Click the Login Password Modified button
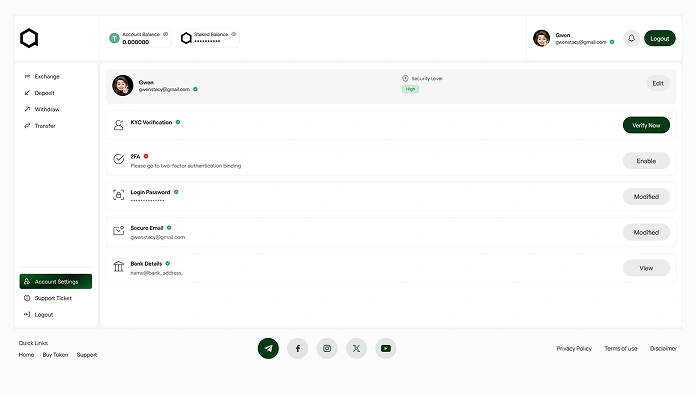 click(646, 196)
